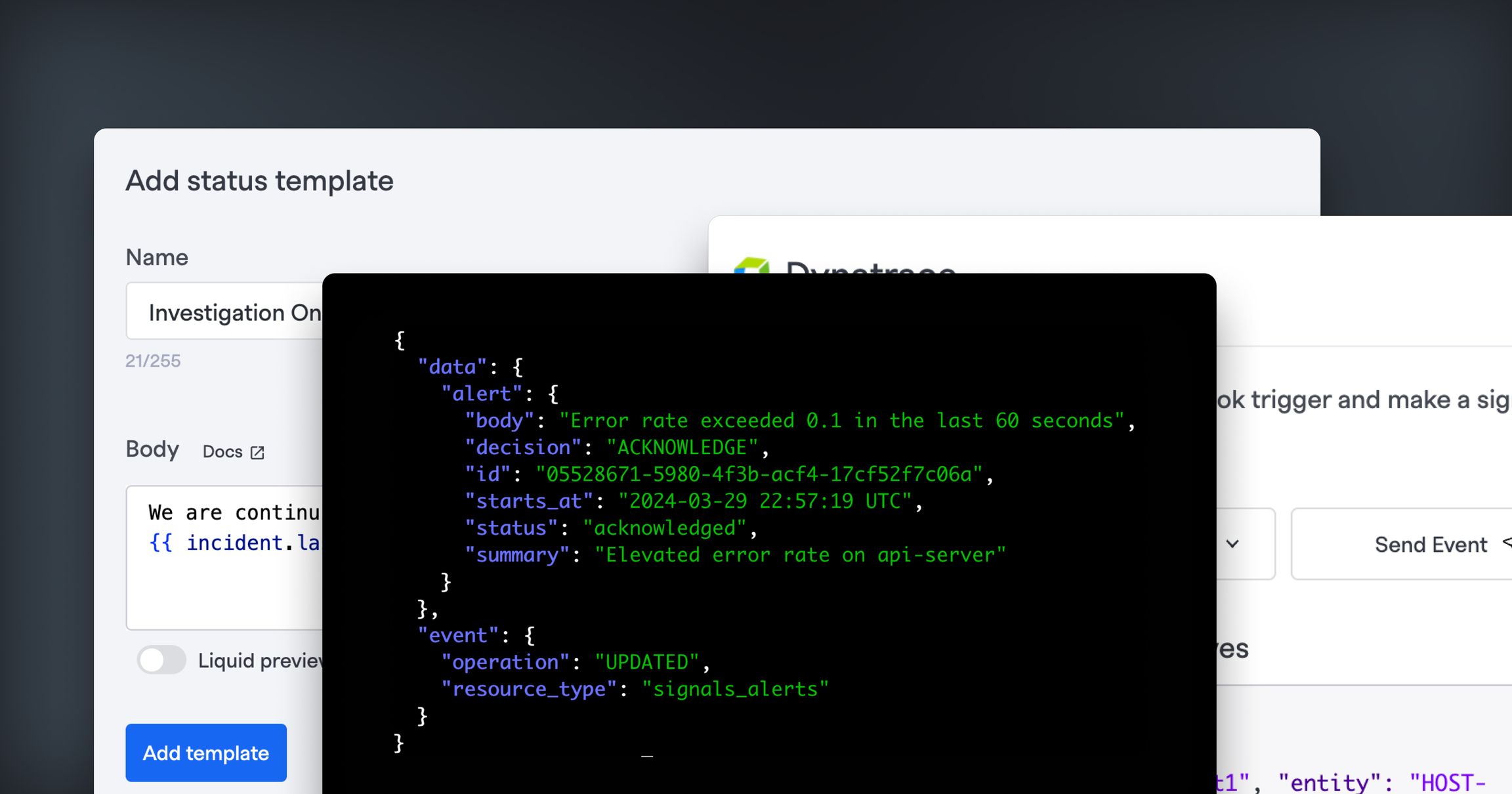Click the alert id value in JSON
This screenshot has height=794, width=1512.
(x=759, y=474)
